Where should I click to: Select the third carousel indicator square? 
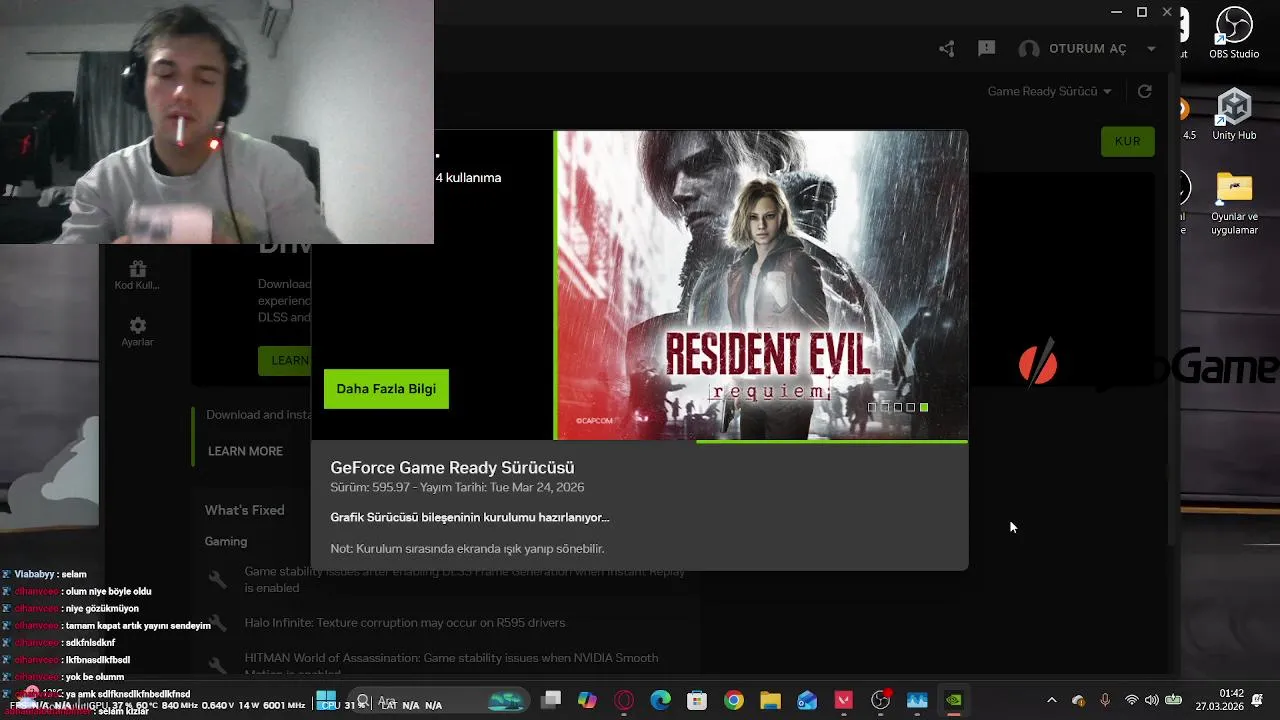[898, 407]
